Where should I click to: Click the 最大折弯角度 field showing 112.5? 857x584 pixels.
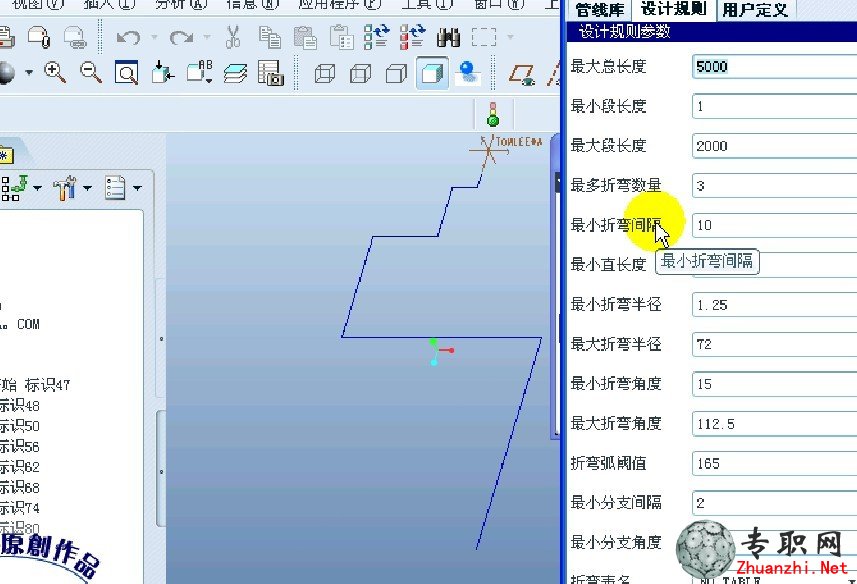774,424
